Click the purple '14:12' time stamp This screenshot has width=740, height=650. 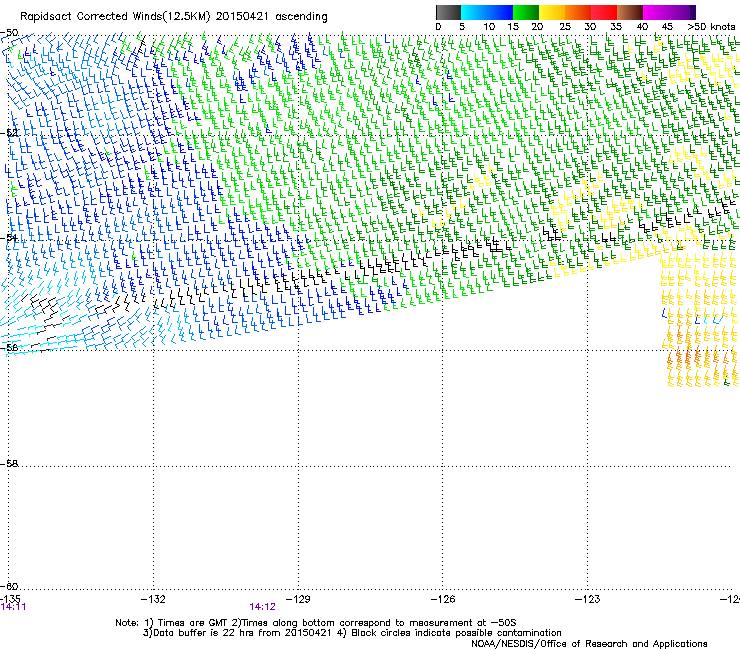click(x=262, y=607)
